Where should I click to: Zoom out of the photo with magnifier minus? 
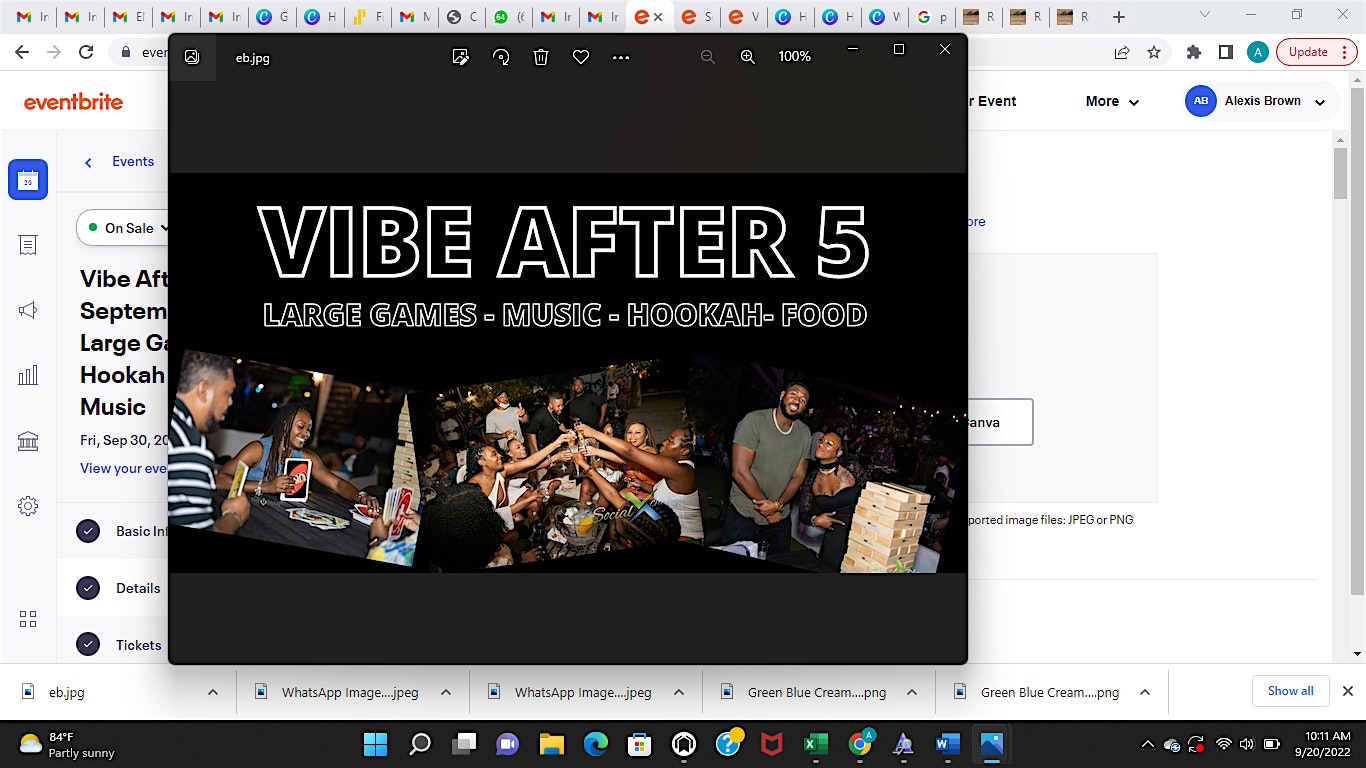coord(708,57)
